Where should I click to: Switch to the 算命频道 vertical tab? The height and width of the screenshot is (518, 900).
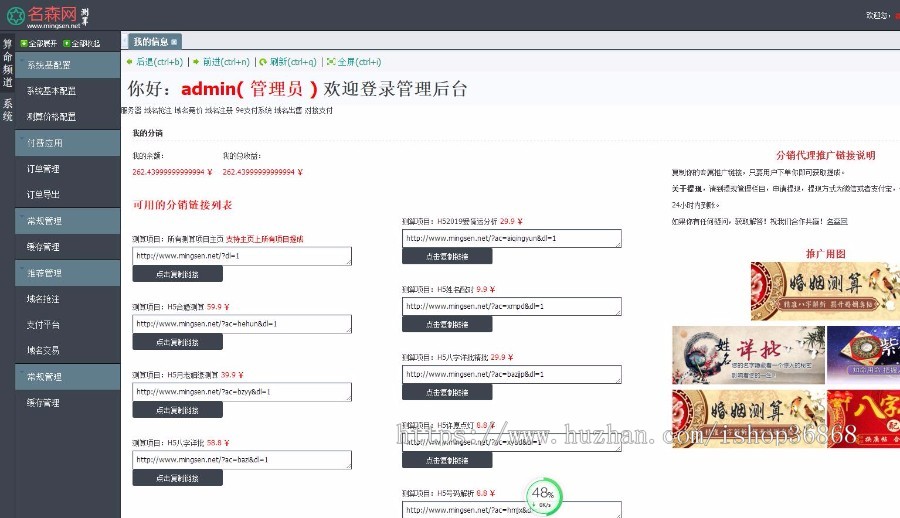coord(7,63)
